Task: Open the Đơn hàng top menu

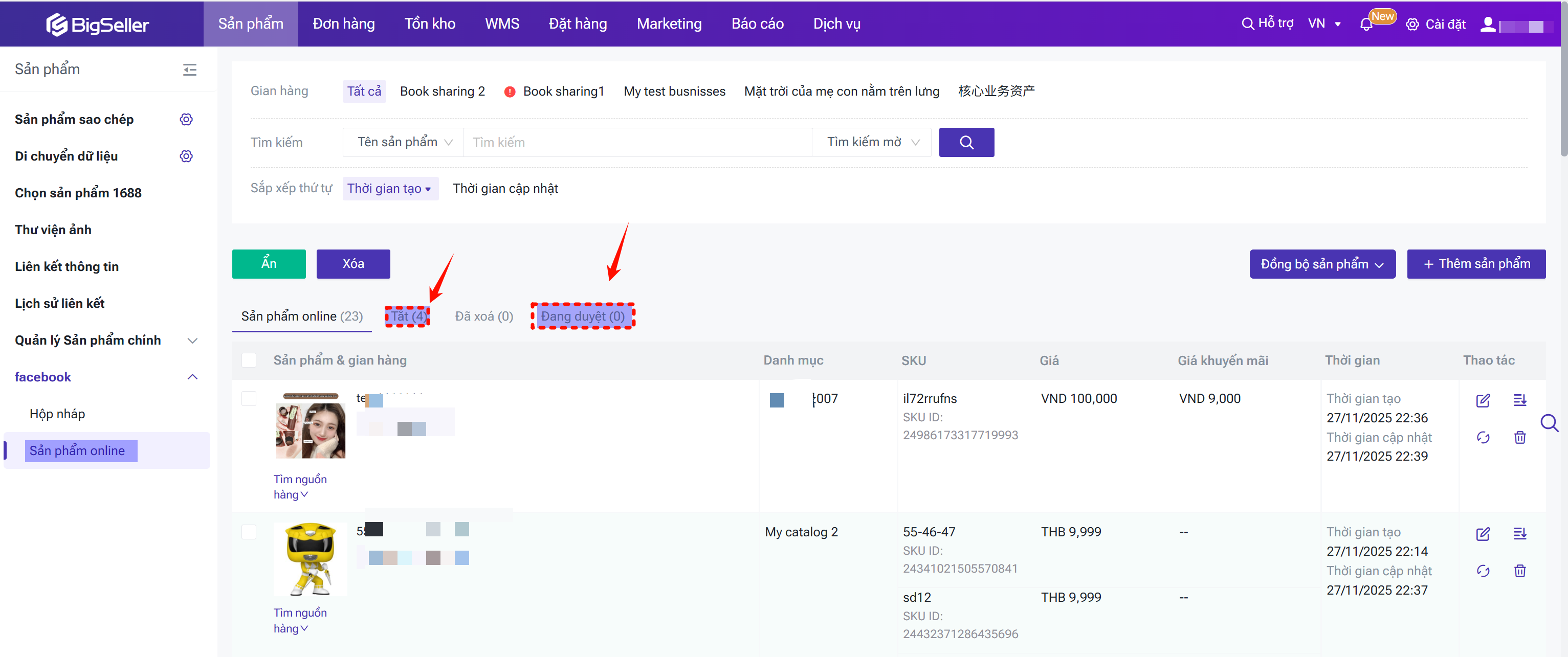Action: tap(343, 24)
